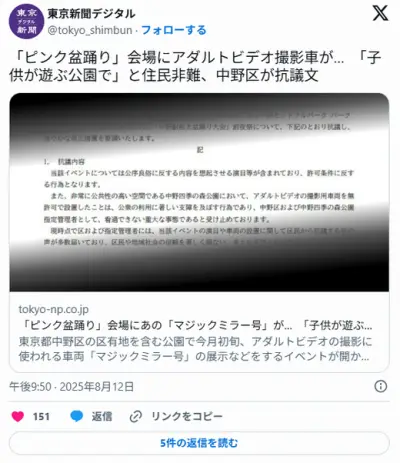Click the blue reply speech bubble icon
The width and height of the screenshot is (400, 463).
(x=77, y=416)
